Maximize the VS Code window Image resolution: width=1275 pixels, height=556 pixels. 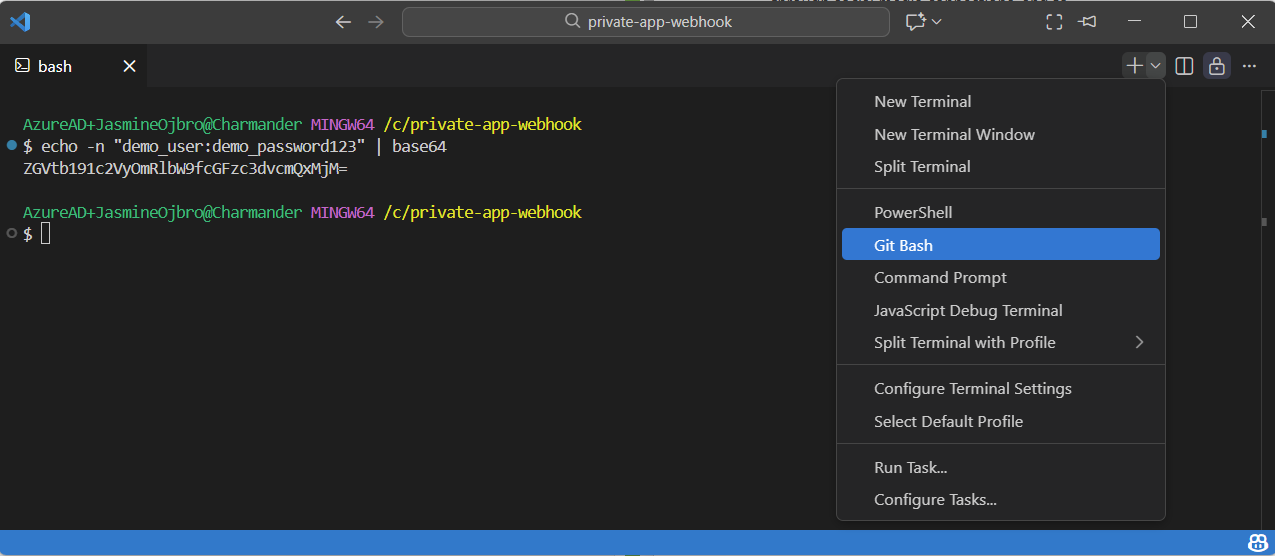point(1190,21)
